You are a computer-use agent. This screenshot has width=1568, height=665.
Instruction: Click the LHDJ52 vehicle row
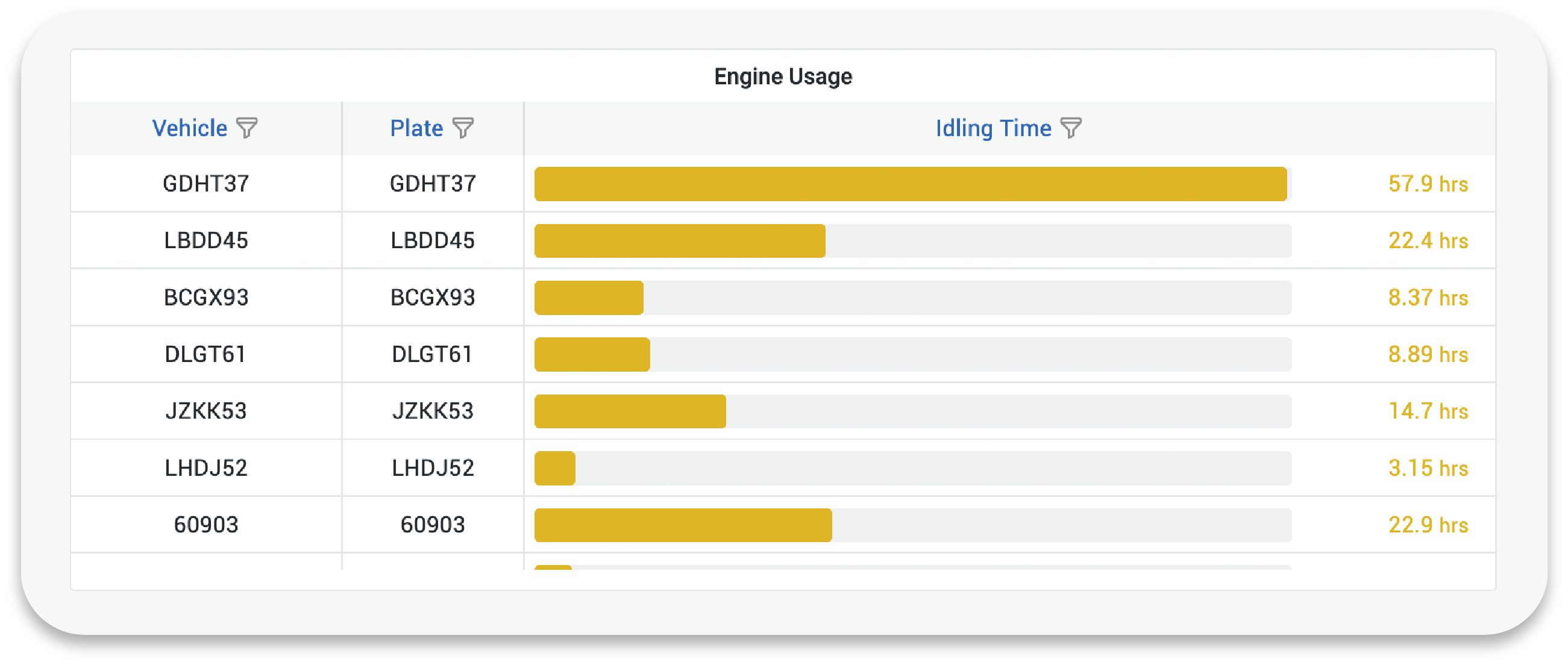tap(783, 468)
